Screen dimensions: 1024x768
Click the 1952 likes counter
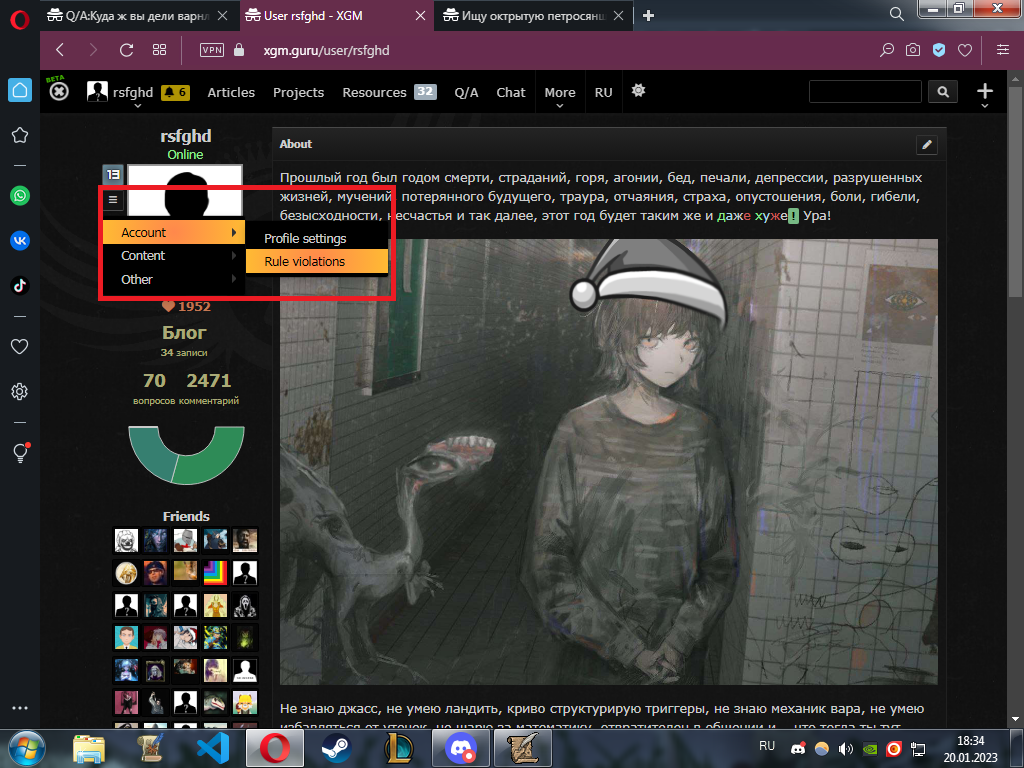click(x=186, y=306)
